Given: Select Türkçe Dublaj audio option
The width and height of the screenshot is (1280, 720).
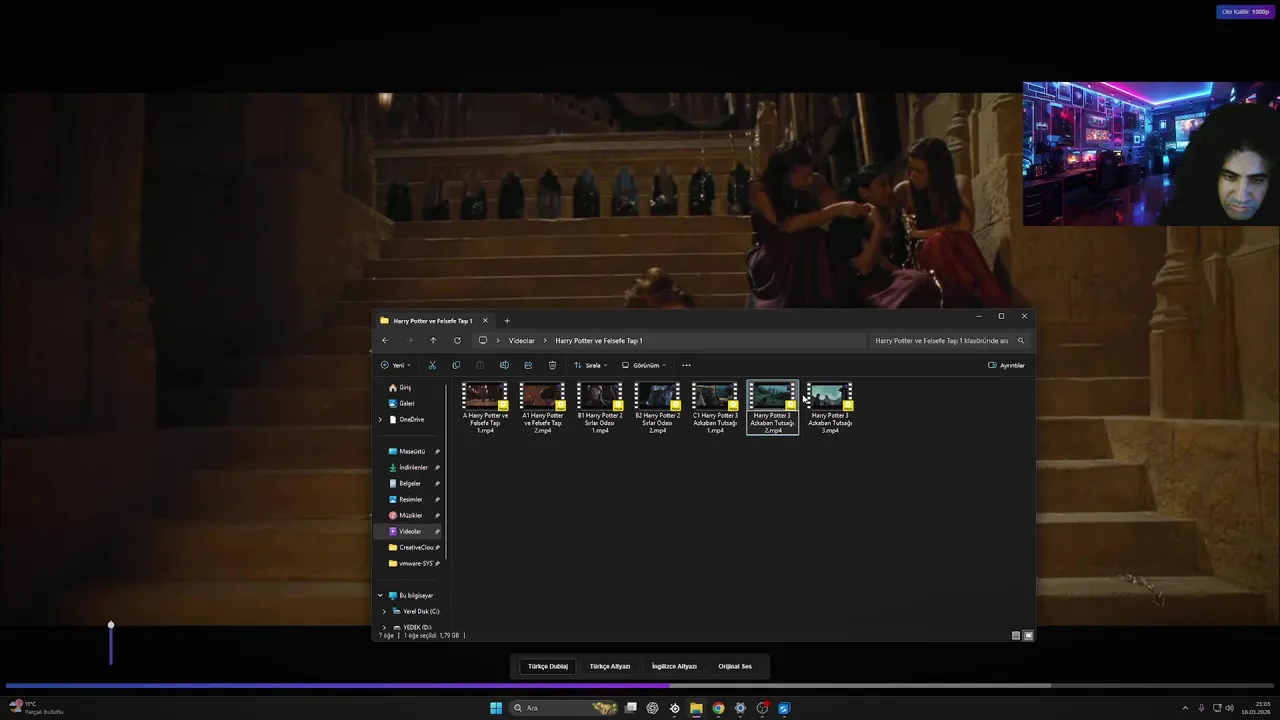Looking at the screenshot, I should coord(548,666).
